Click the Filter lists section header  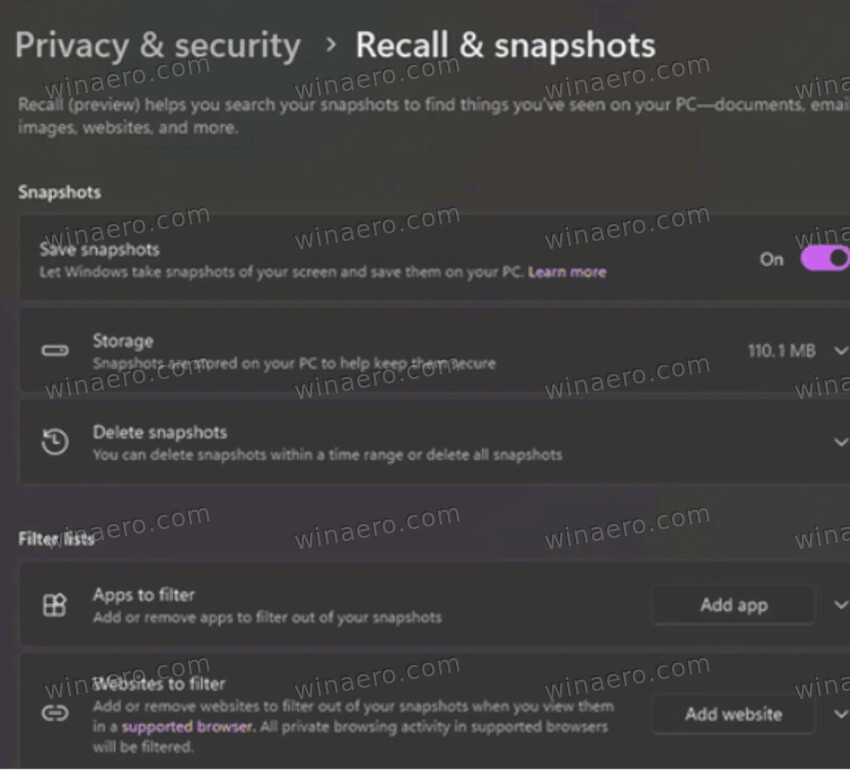[x=54, y=539]
